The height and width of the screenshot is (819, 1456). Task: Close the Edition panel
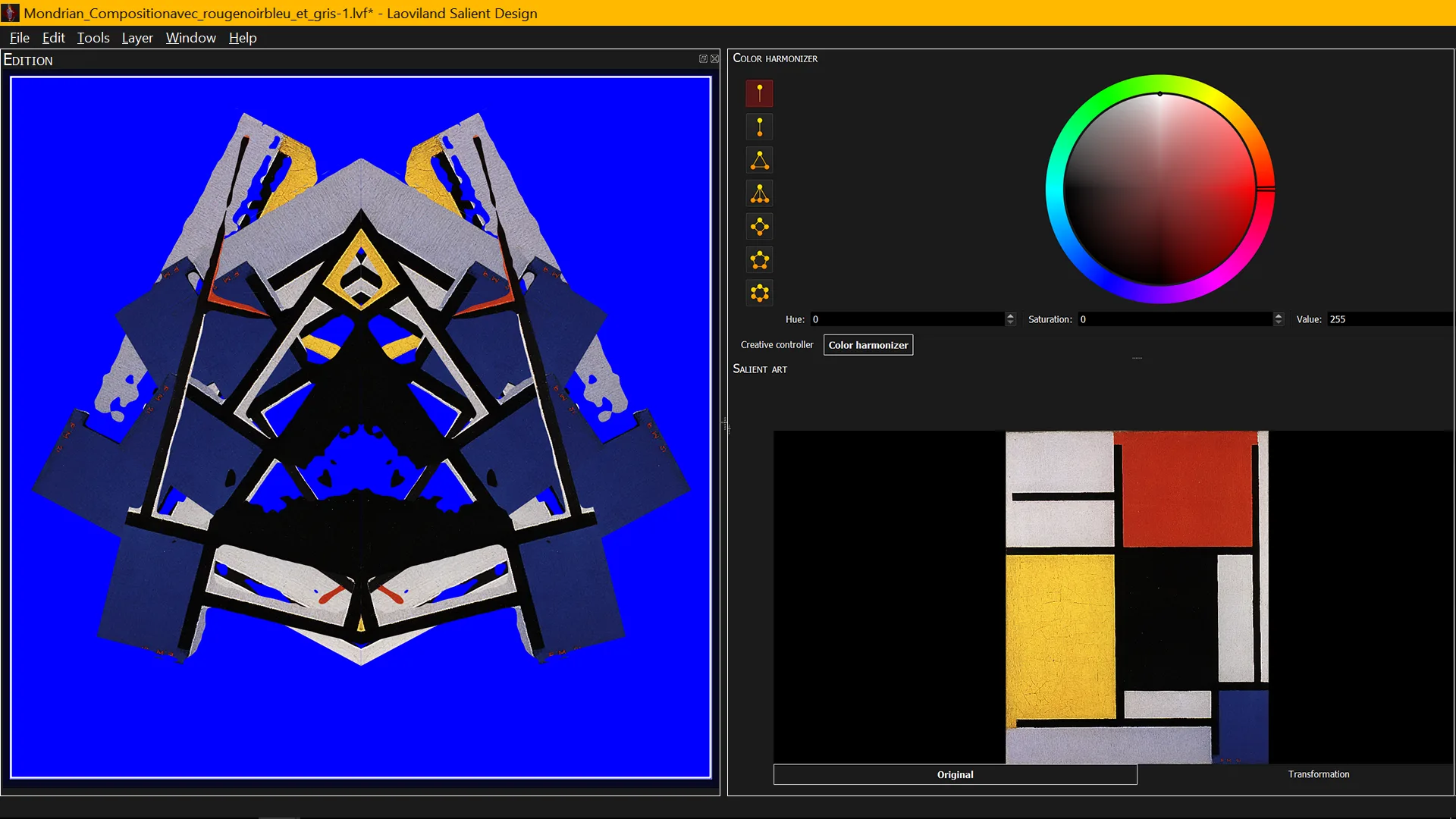coord(714,59)
